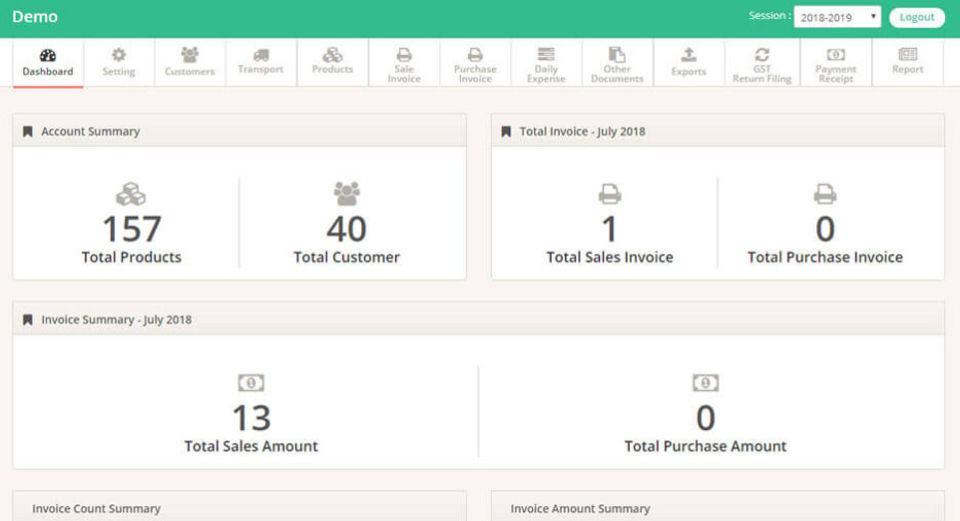Click the Purchase Invoice printer icon in navbar
The height and width of the screenshot is (521, 960).
point(475,55)
